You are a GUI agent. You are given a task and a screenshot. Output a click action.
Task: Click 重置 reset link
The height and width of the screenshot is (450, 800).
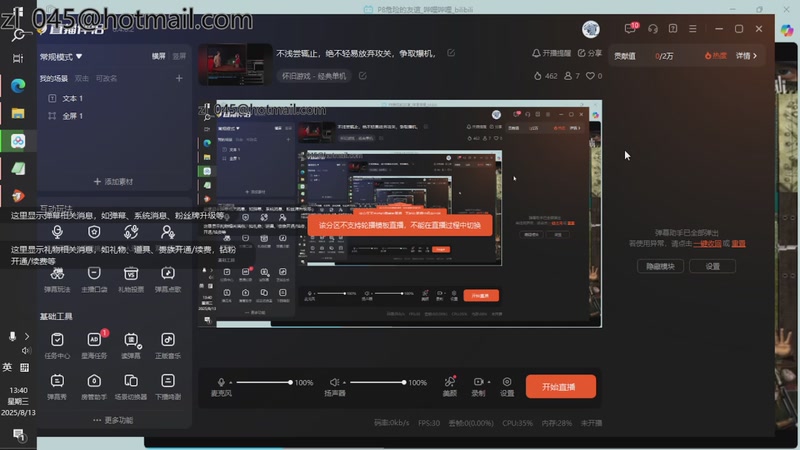tap(738, 244)
